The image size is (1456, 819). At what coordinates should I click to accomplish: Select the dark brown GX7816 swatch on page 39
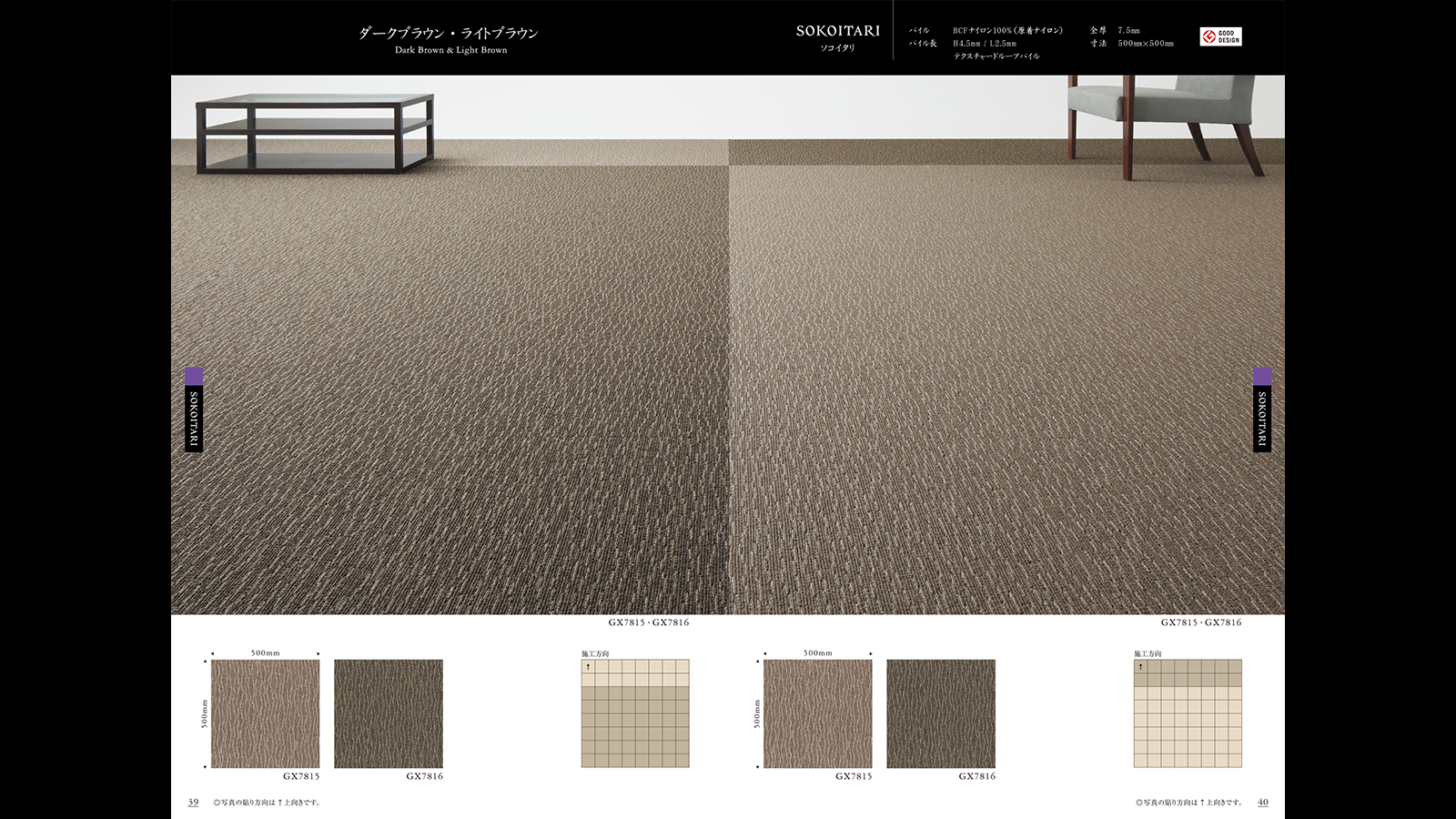(x=389, y=713)
